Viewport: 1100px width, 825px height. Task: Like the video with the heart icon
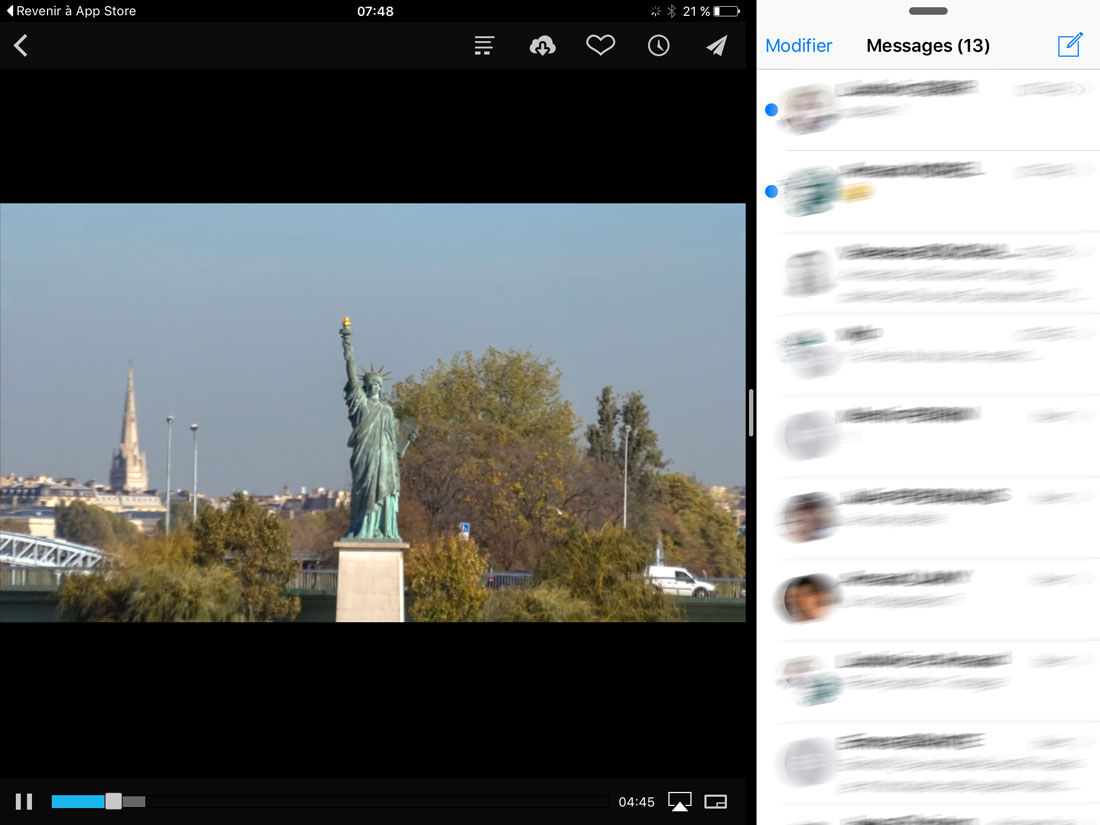[601, 45]
